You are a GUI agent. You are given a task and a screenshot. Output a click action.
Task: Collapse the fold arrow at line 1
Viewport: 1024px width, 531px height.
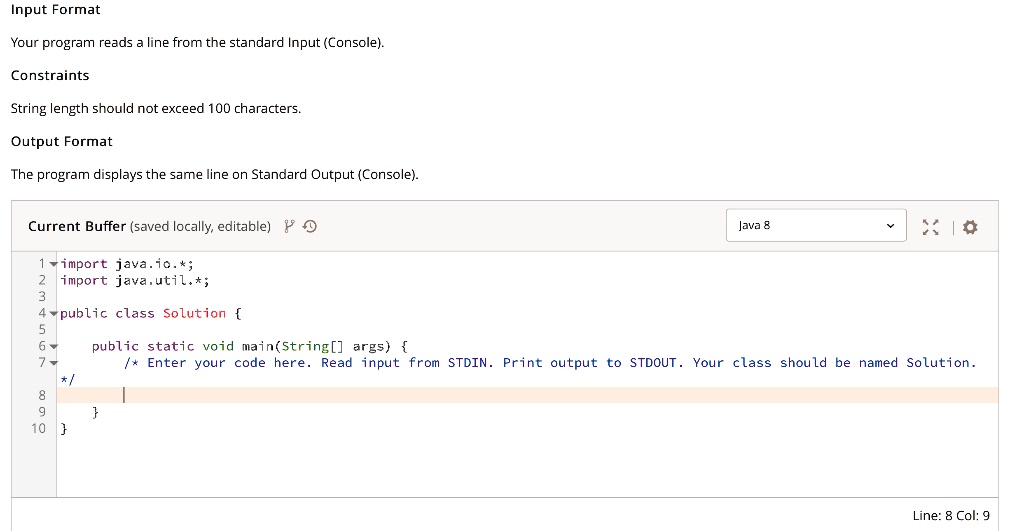click(x=54, y=264)
